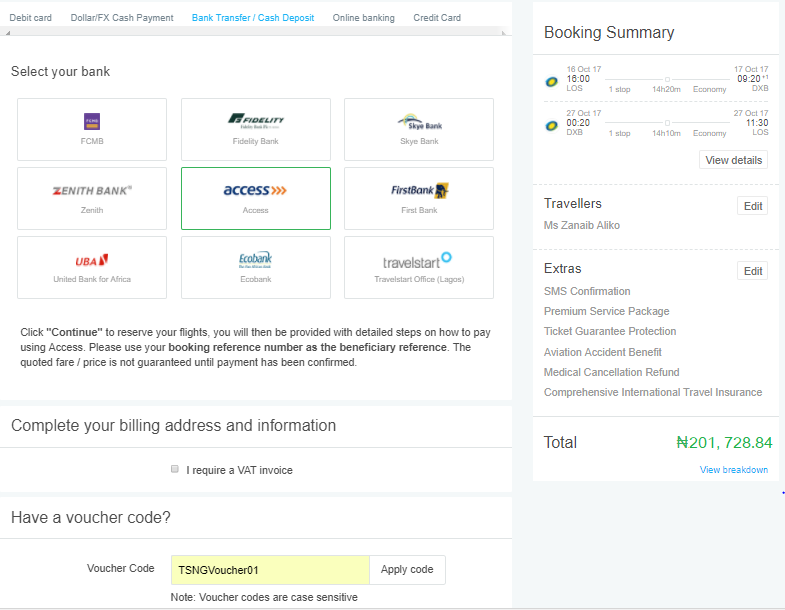Click 'SMS Confirmation' extra
Screen dimensions: 785x610
(587, 291)
